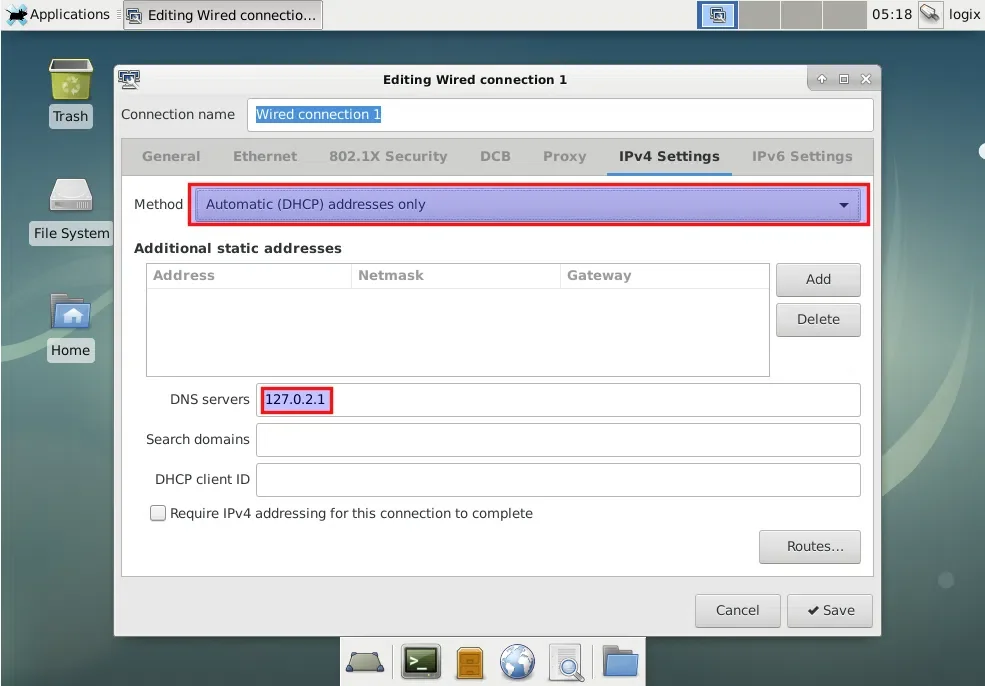Click the network icon in the dialog title bar
This screenshot has height=686, width=985.
click(129, 79)
